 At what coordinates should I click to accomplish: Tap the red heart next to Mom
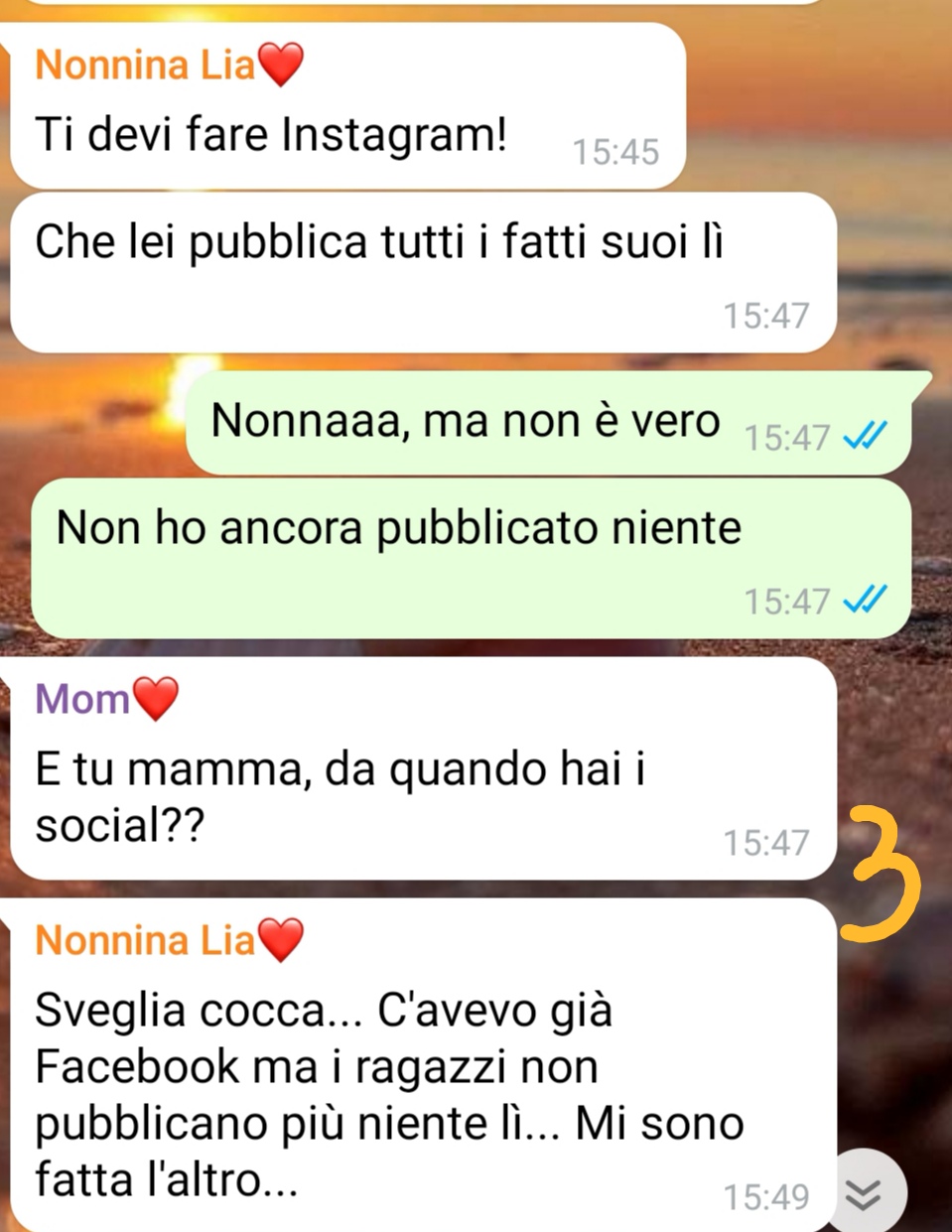pos(156,699)
